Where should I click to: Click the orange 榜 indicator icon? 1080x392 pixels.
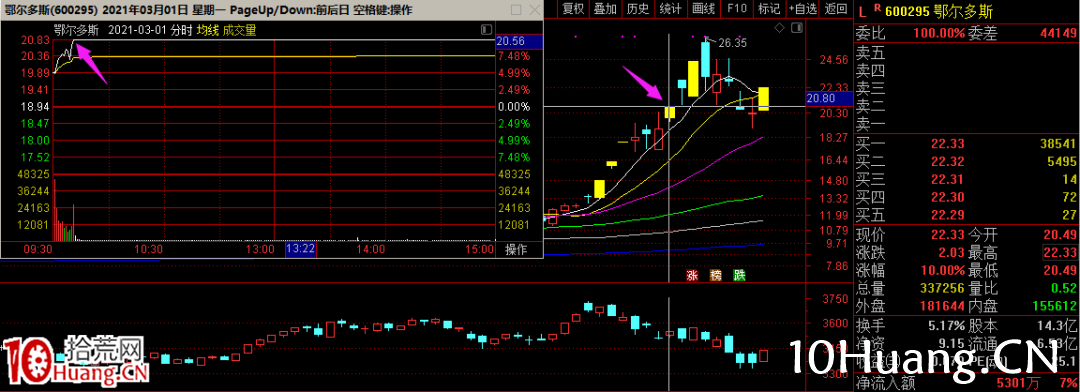coord(716,276)
